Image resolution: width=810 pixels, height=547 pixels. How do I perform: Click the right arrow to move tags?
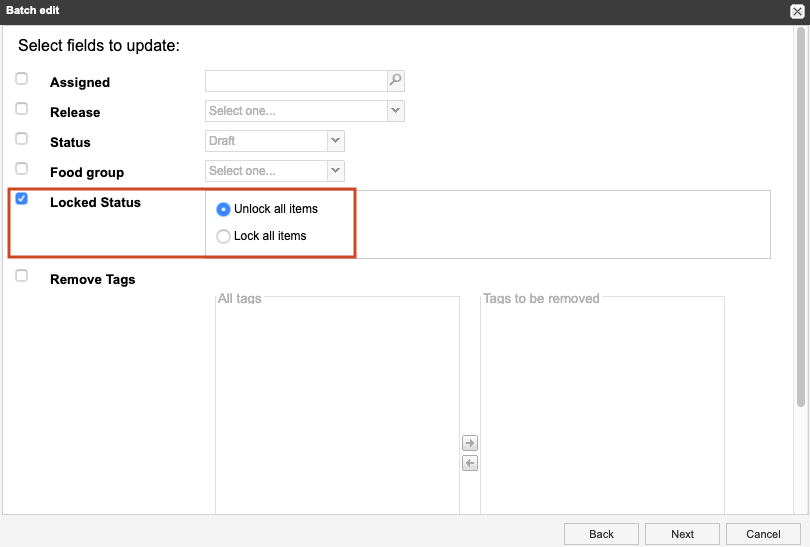[x=470, y=443]
